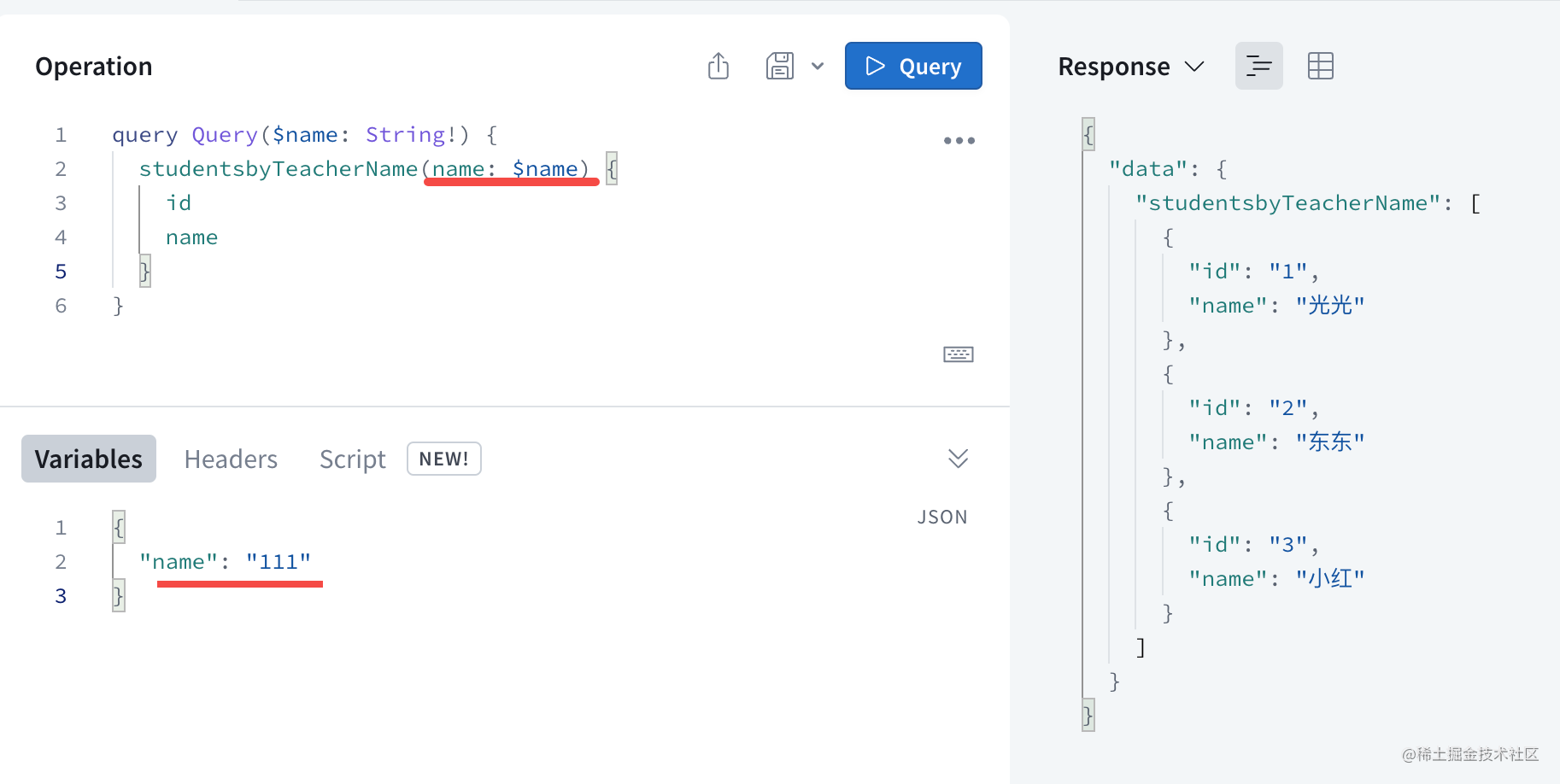
Task: Collapse the variables JSON fold marker
Action: click(119, 527)
